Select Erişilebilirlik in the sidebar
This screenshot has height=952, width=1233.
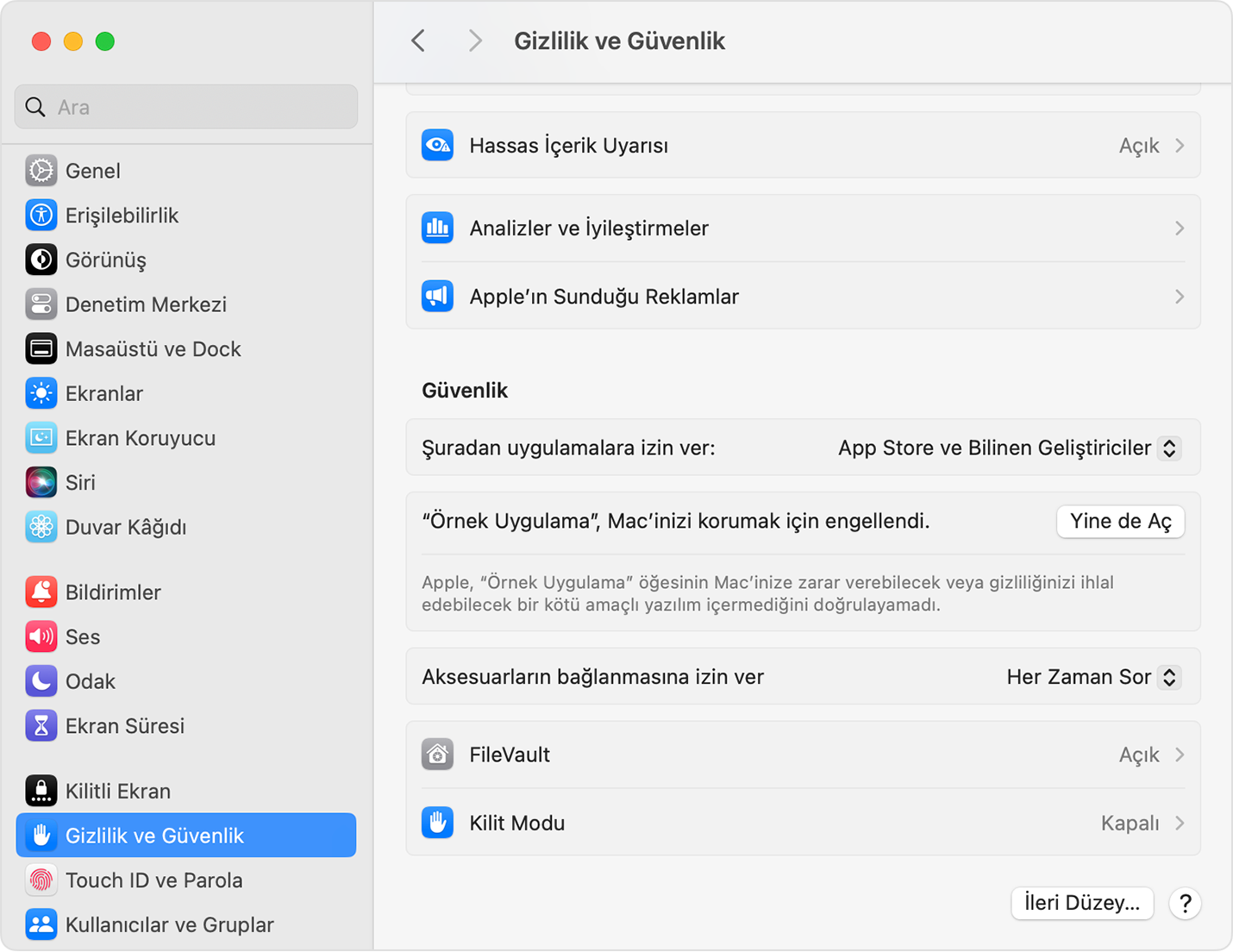coord(186,216)
